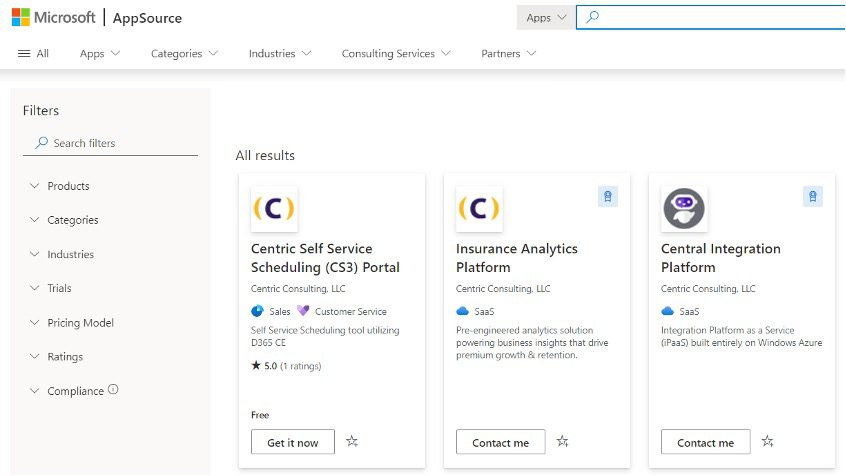
Task: Click the Search filters input field
Action: tap(120, 143)
